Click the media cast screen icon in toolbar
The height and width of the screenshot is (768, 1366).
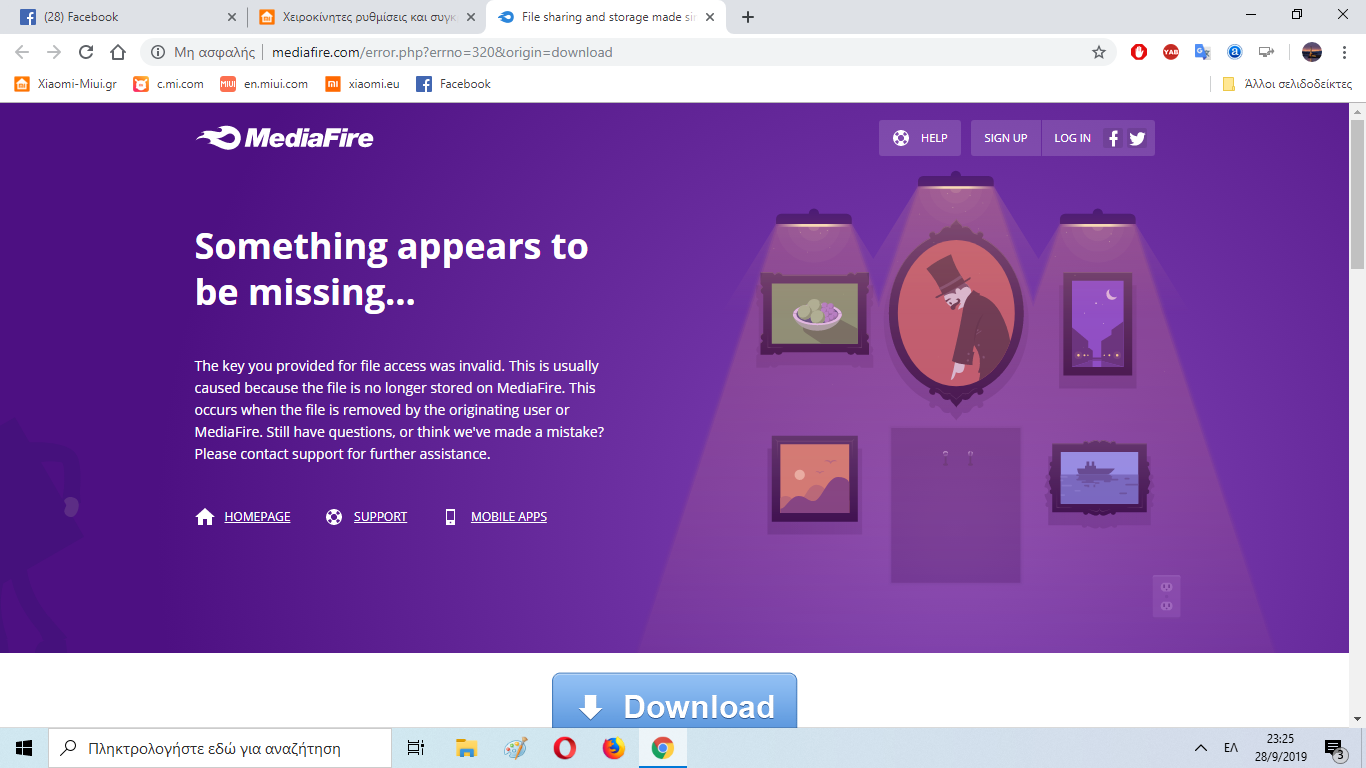click(x=1267, y=52)
